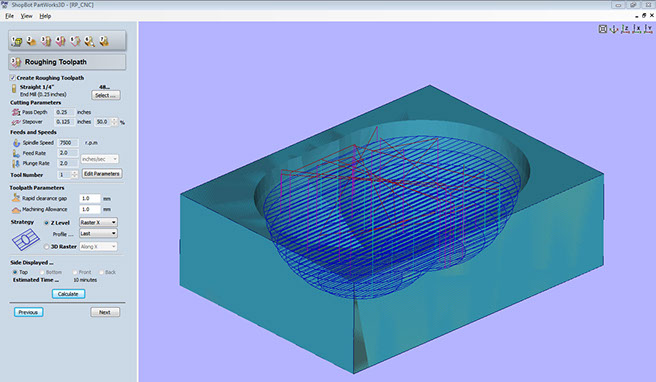Click the Rapid clearance gap field

coord(90,198)
